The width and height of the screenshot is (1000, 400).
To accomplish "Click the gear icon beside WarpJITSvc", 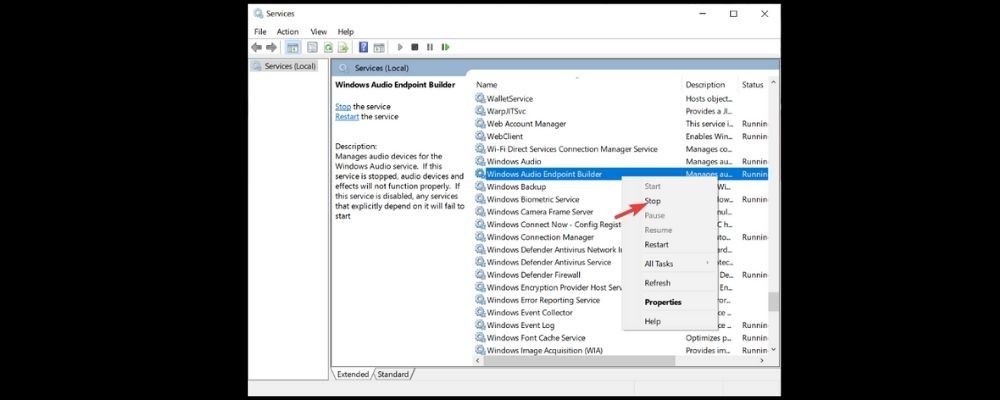I will click(x=480, y=111).
